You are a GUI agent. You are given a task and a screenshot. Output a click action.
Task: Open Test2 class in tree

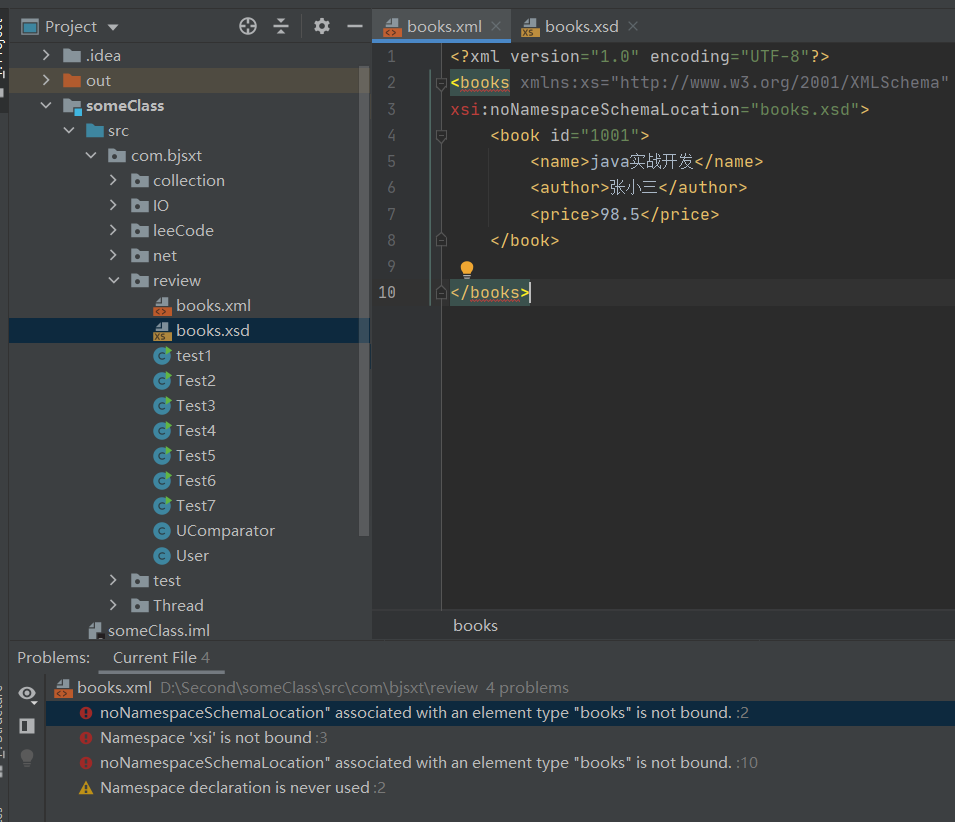[x=184, y=381]
